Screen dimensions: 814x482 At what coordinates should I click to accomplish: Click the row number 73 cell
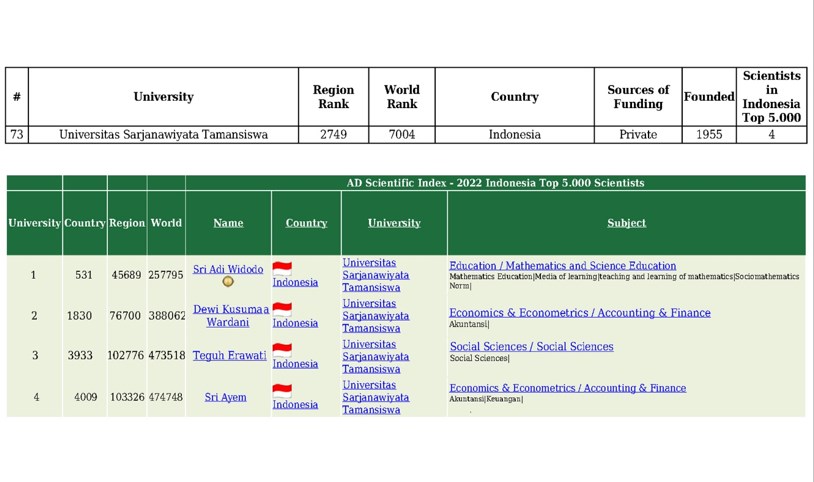click(x=17, y=135)
